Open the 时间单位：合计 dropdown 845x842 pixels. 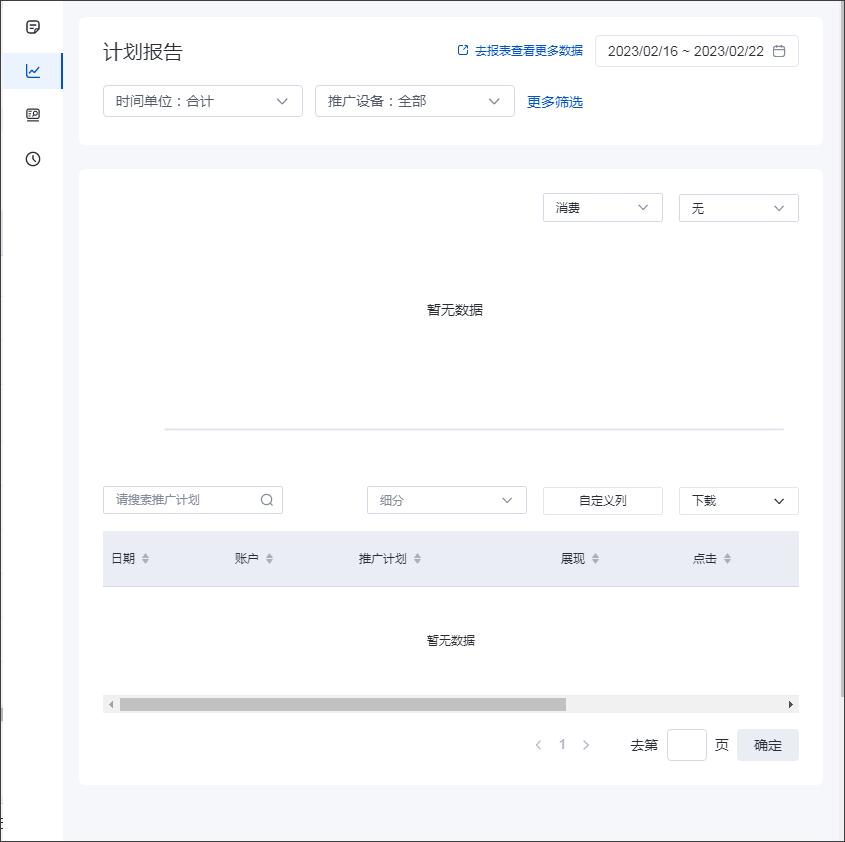point(202,101)
